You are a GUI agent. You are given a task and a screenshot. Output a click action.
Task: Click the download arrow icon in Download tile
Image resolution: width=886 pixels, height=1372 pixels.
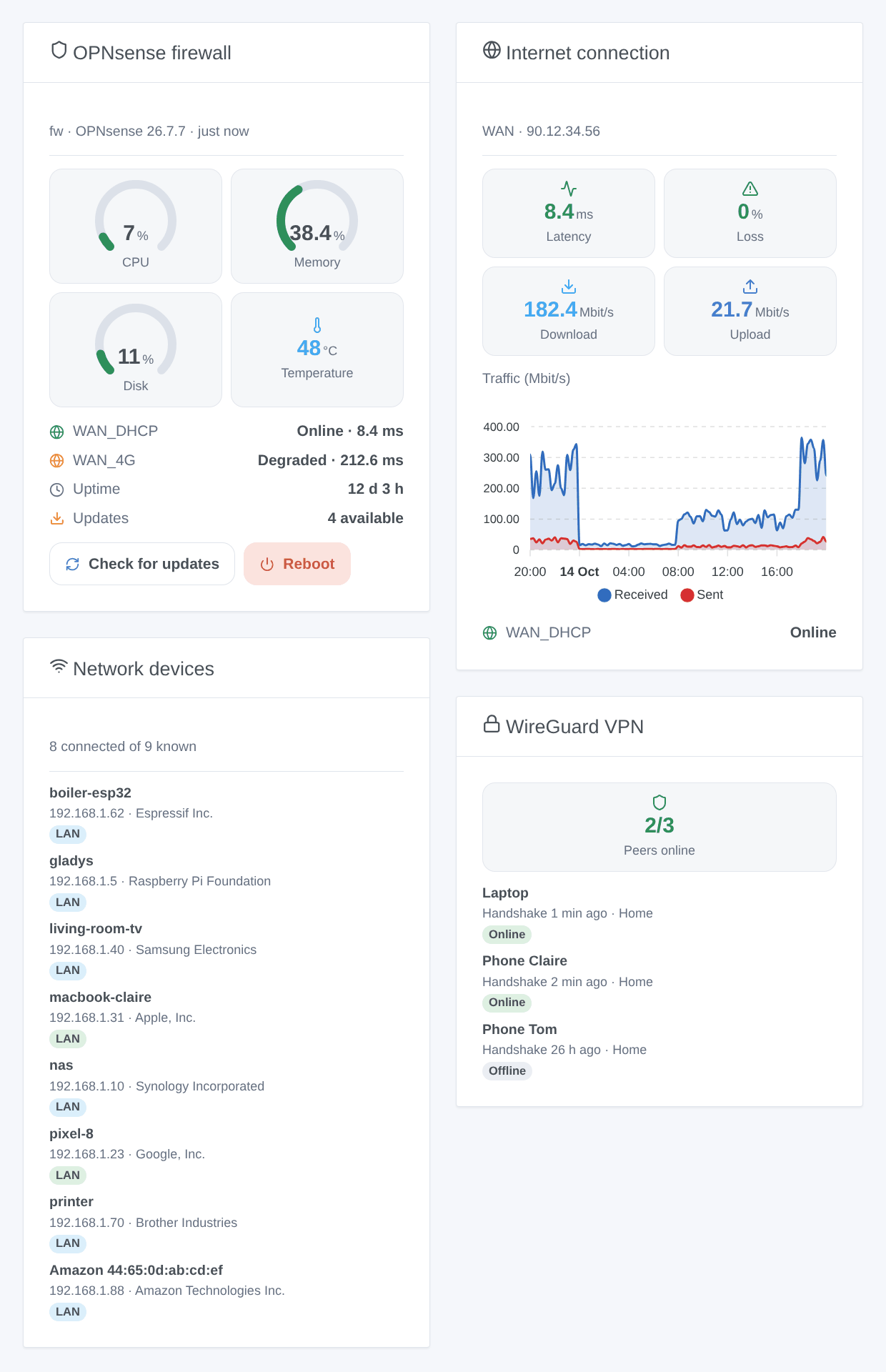569,287
